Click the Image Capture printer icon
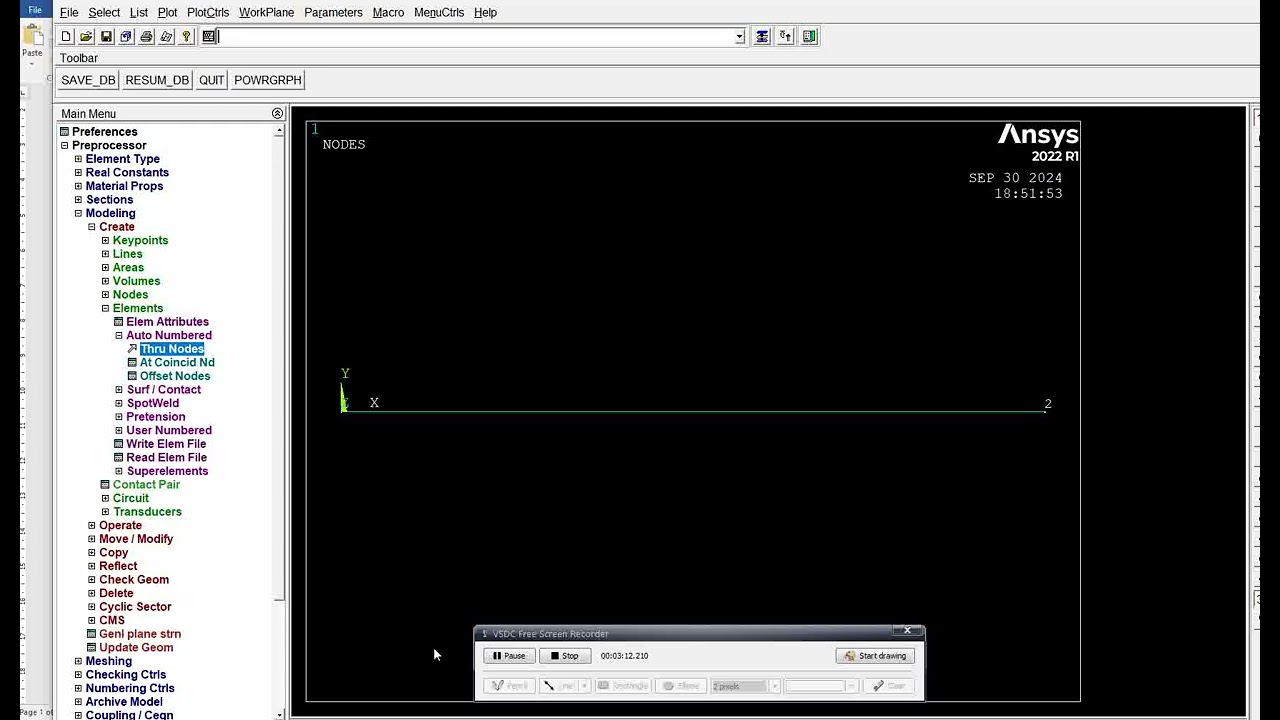The image size is (1280, 720). [x=146, y=37]
